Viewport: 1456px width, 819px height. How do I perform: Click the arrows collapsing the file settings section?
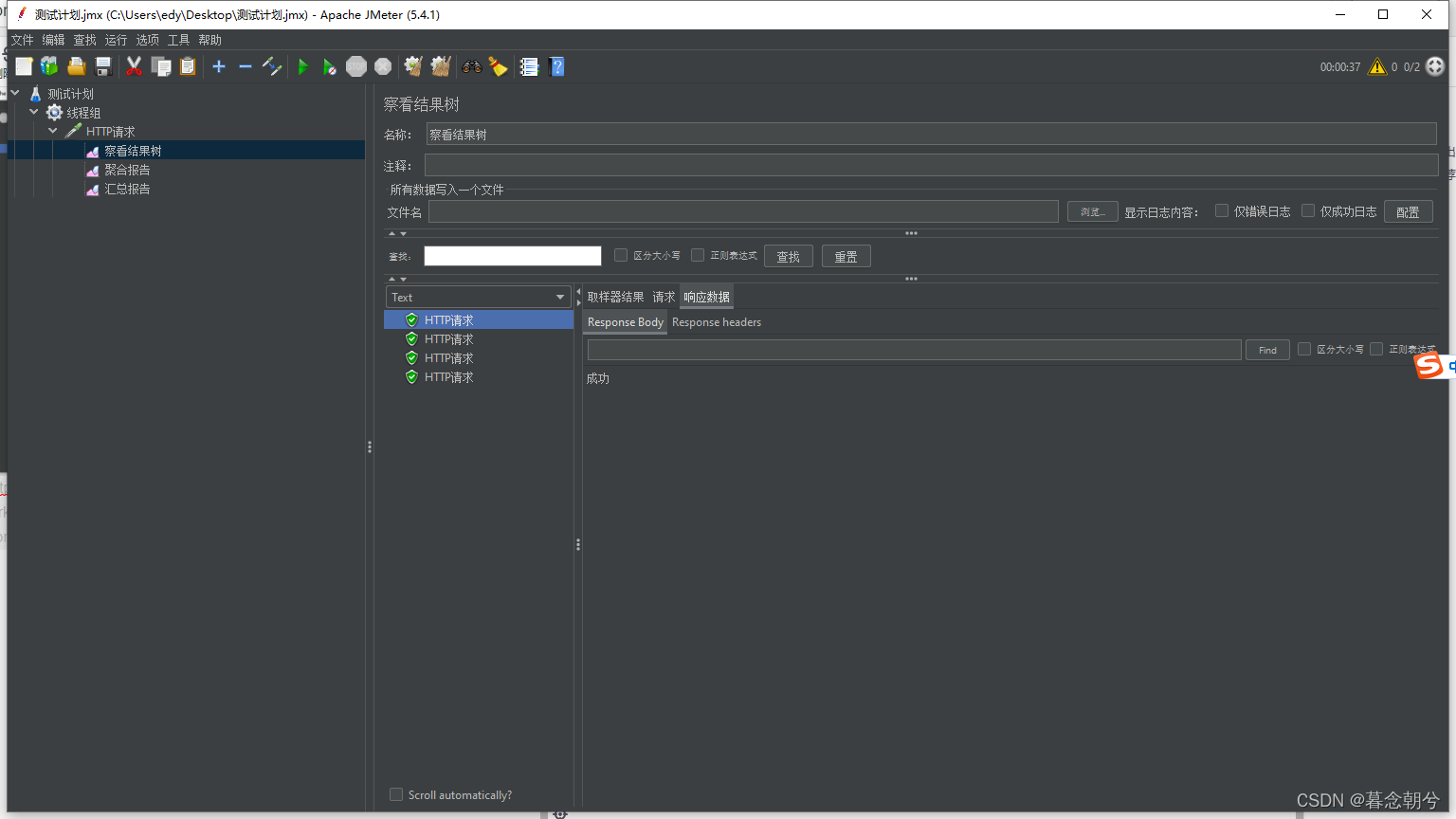coord(397,233)
